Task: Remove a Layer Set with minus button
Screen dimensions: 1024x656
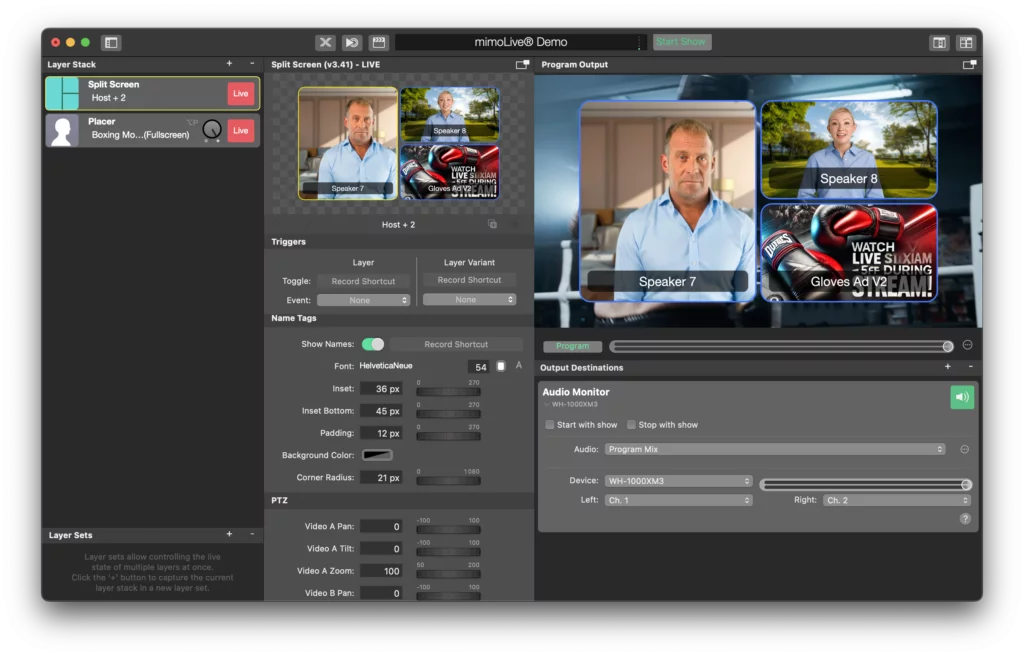Action: [252, 534]
